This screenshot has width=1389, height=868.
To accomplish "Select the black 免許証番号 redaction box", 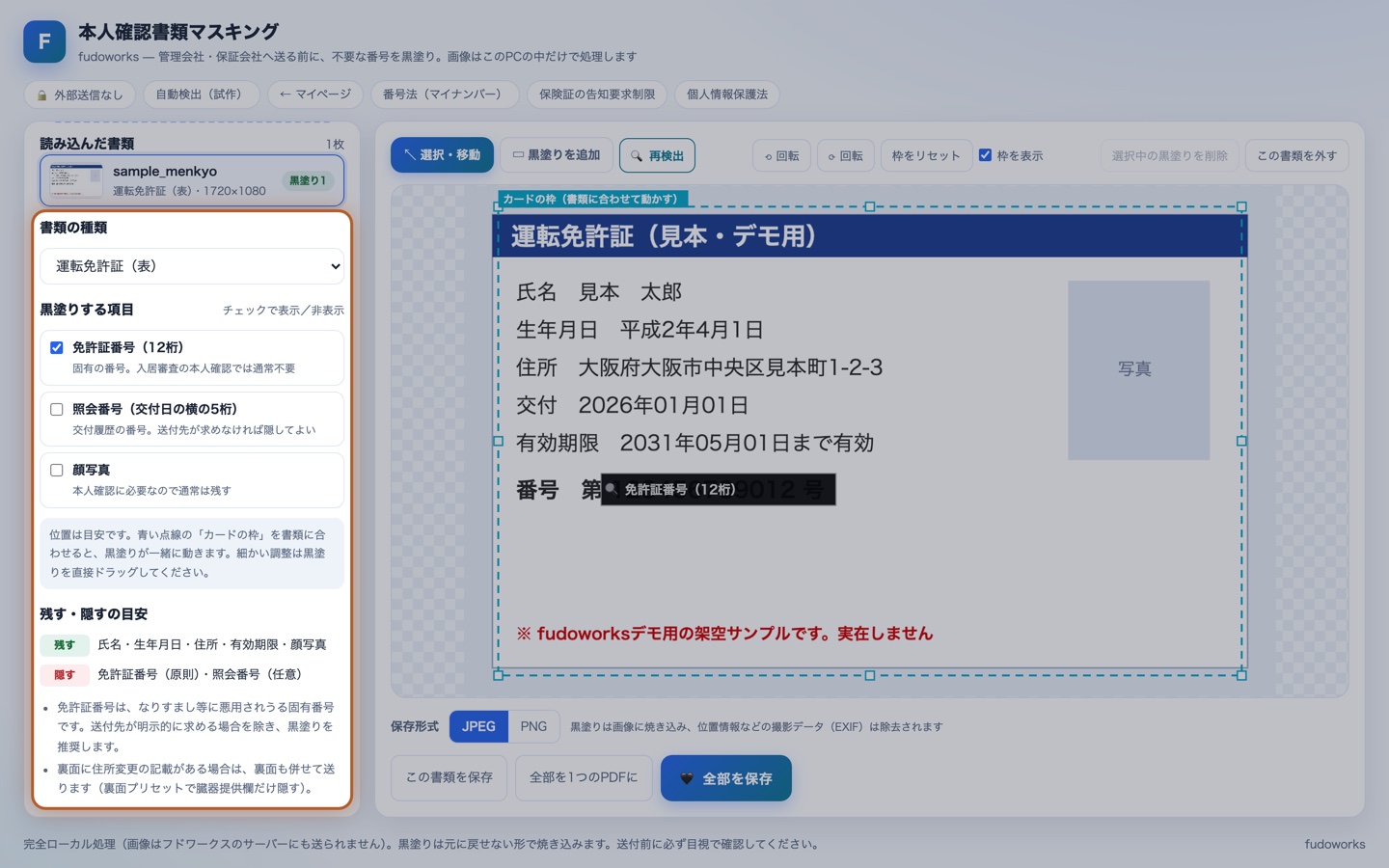I will pos(718,490).
